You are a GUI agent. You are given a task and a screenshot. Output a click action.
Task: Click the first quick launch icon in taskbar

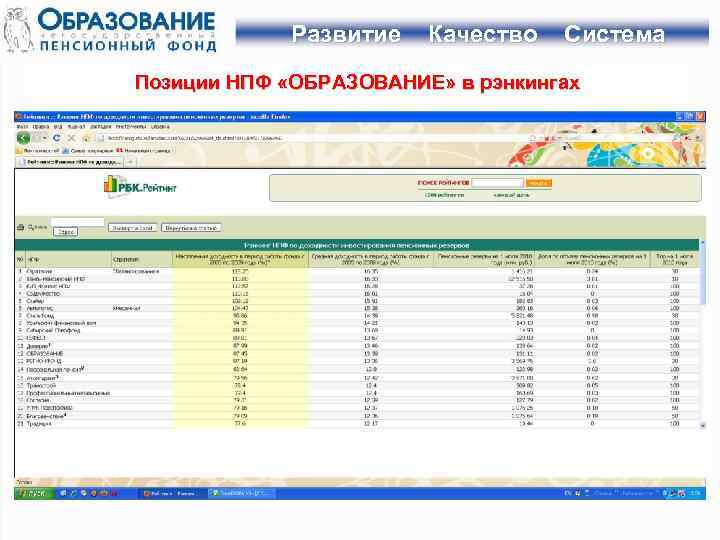point(63,494)
